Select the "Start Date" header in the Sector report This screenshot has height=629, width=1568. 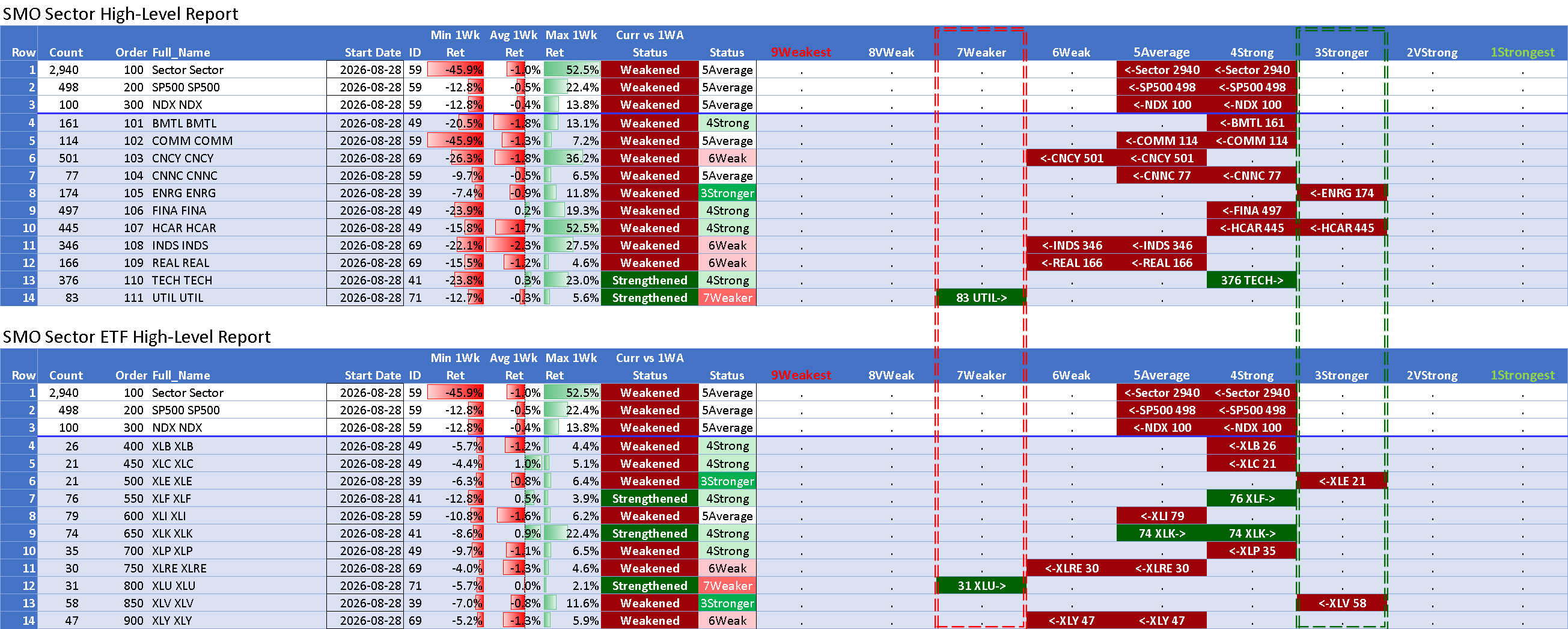coord(373,52)
